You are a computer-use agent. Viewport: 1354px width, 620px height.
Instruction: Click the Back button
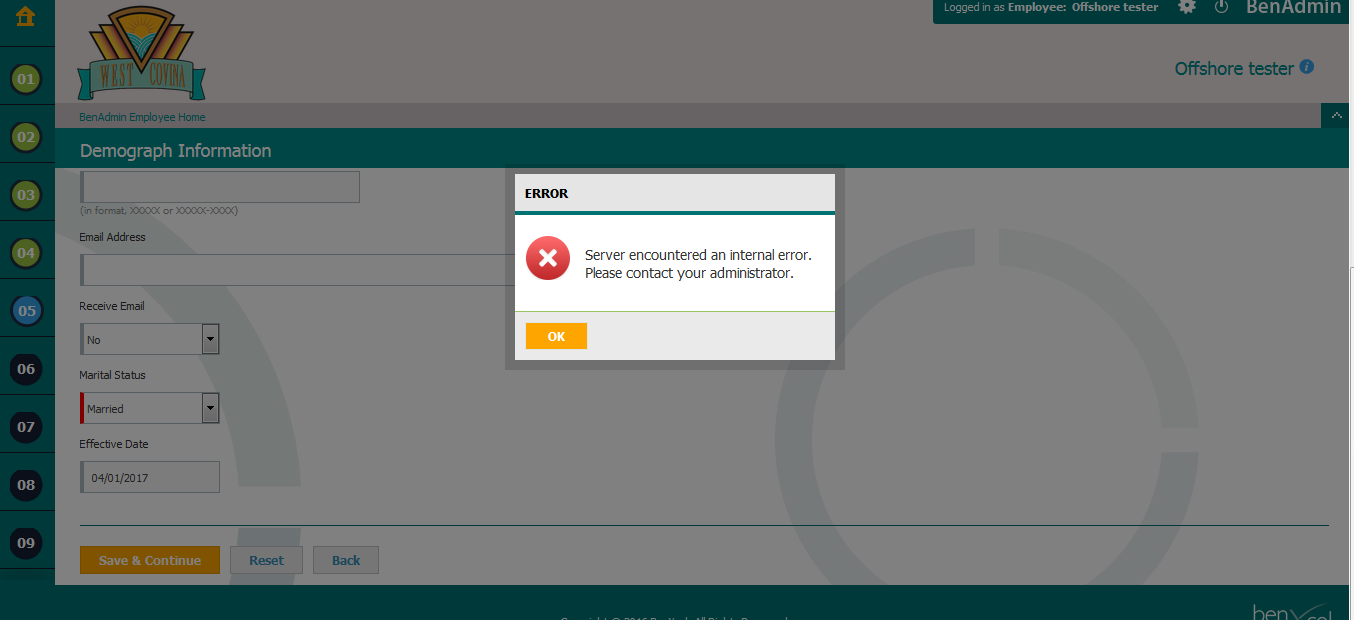coord(346,560)
